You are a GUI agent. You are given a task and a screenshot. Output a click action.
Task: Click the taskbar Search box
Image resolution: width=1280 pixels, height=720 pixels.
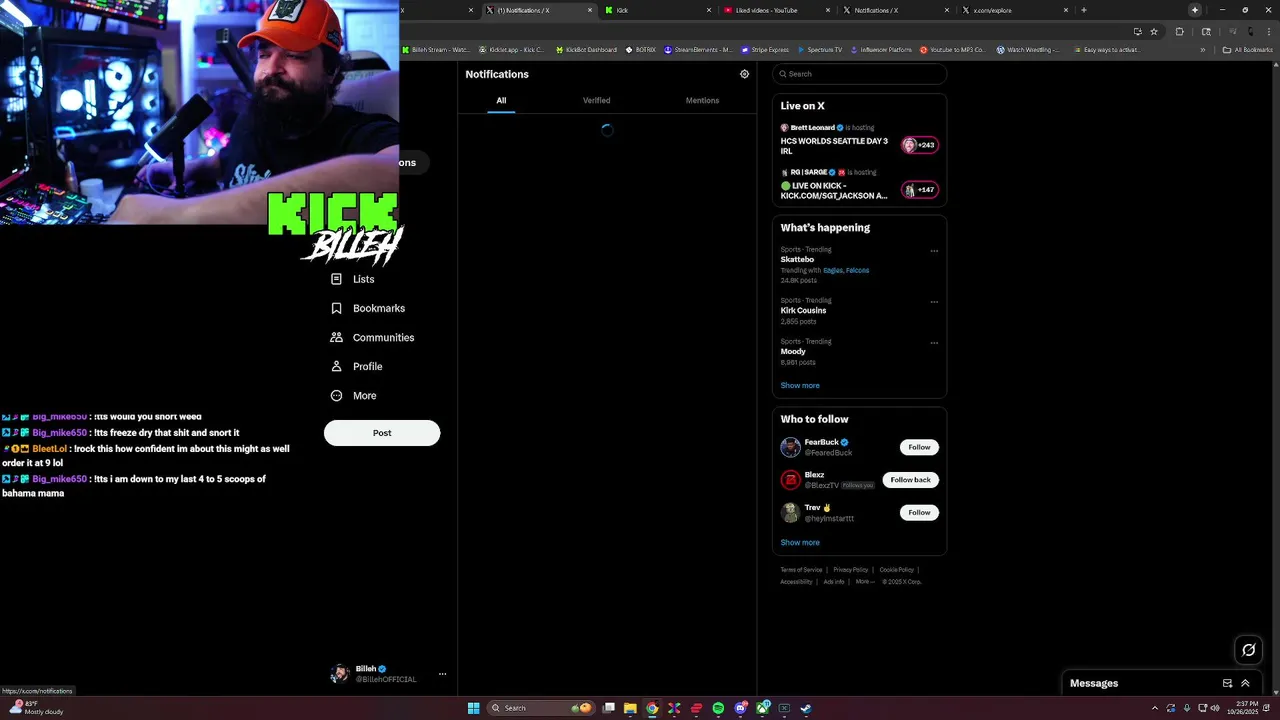[x=541, y=708]
